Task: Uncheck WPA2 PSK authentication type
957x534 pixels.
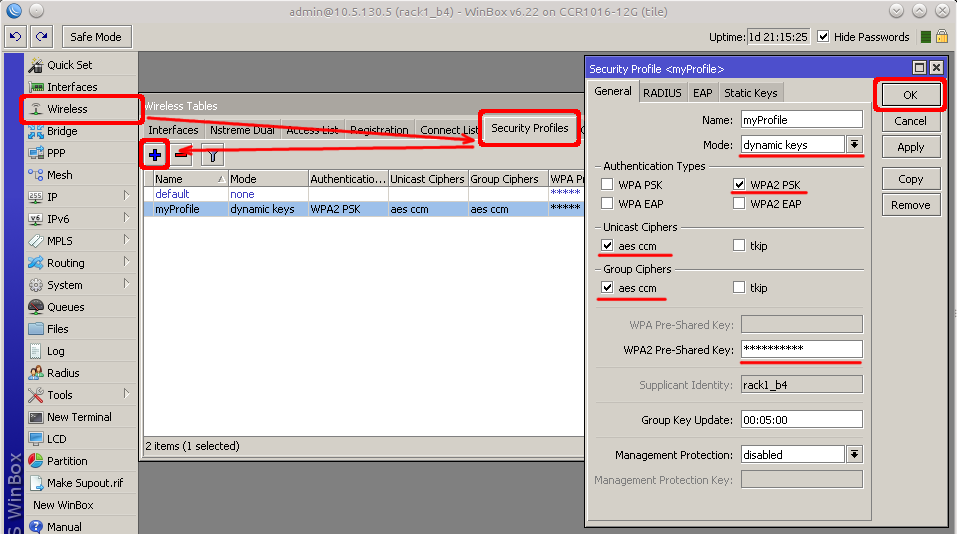Action: click(739, 185)
